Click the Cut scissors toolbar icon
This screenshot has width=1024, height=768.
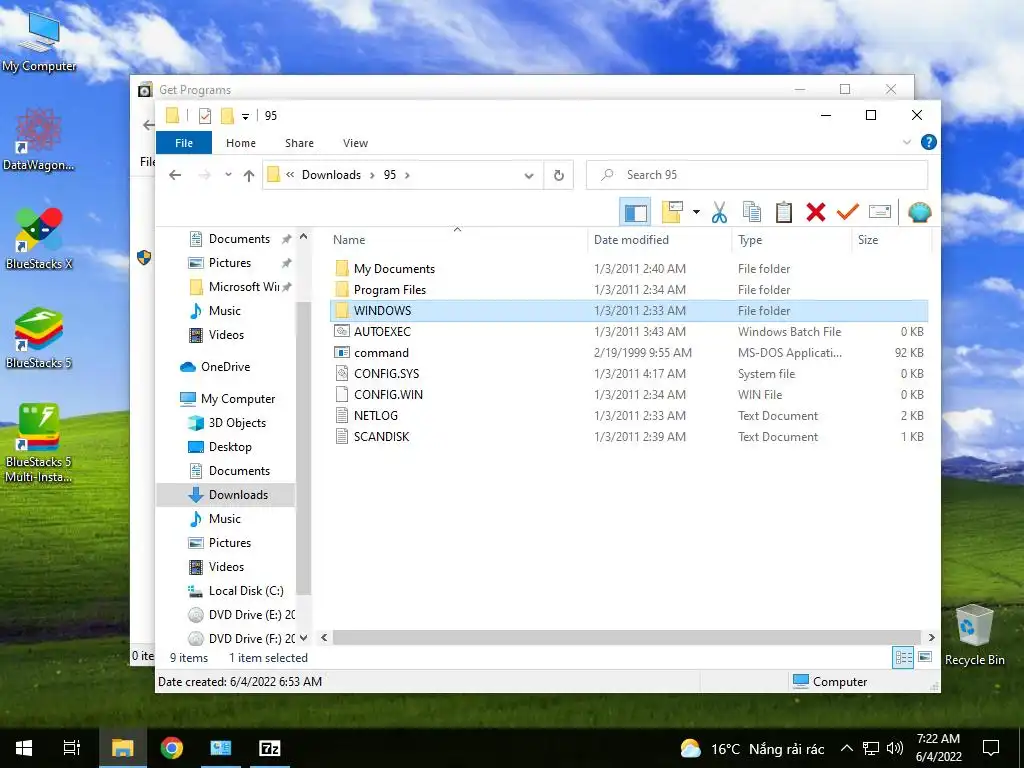point(719,212)
